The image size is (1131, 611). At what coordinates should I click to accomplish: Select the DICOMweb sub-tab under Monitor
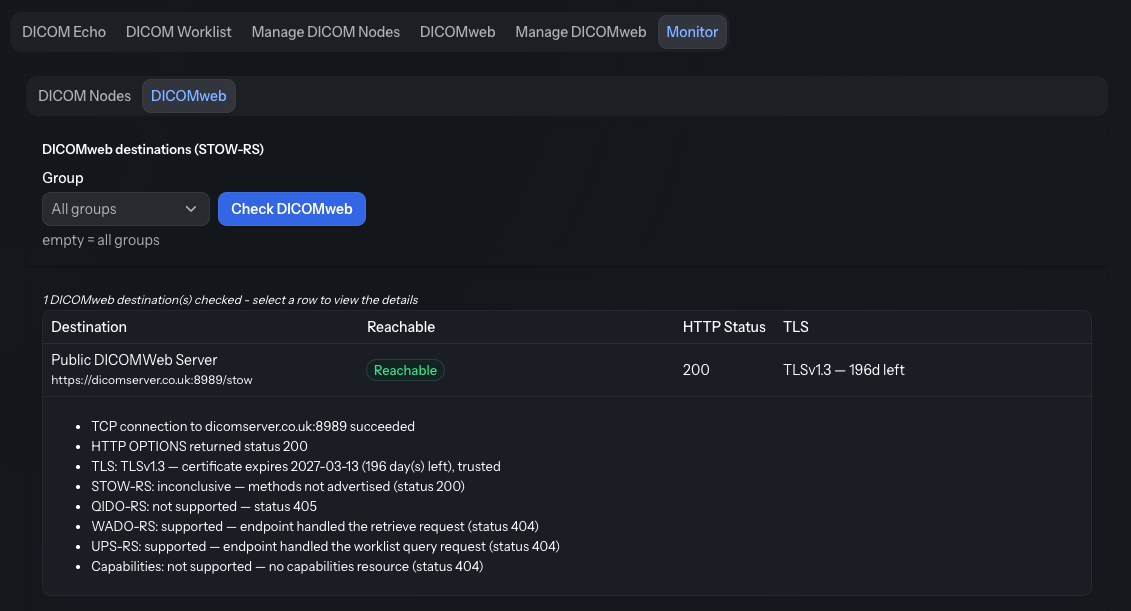pos(188,96)
